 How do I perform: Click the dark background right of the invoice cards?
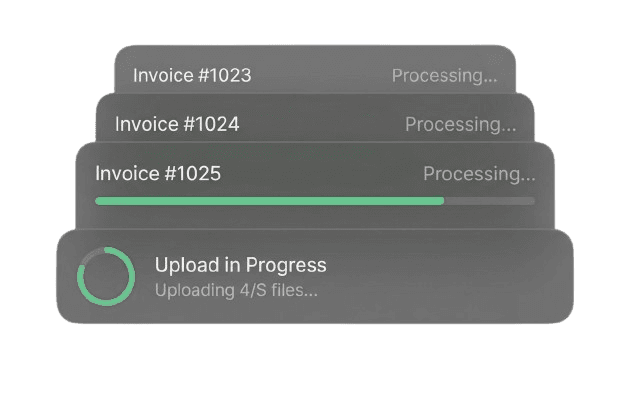(x=590, y=150)
